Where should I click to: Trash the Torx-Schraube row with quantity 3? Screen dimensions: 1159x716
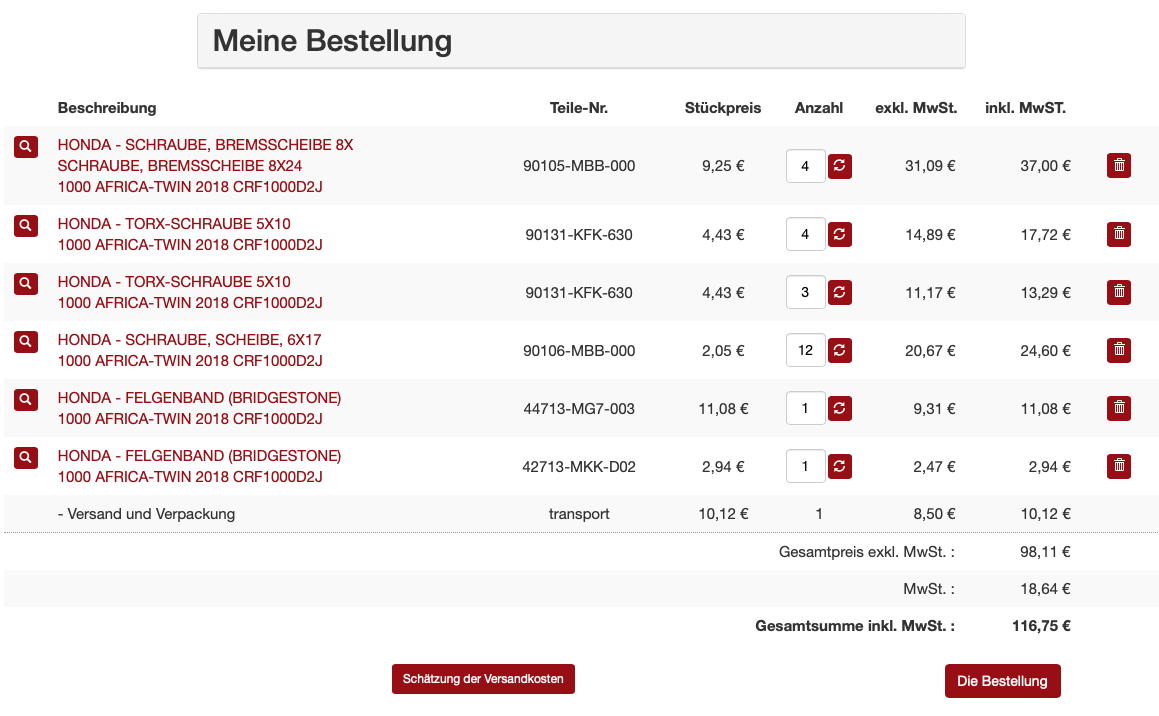1119,292
